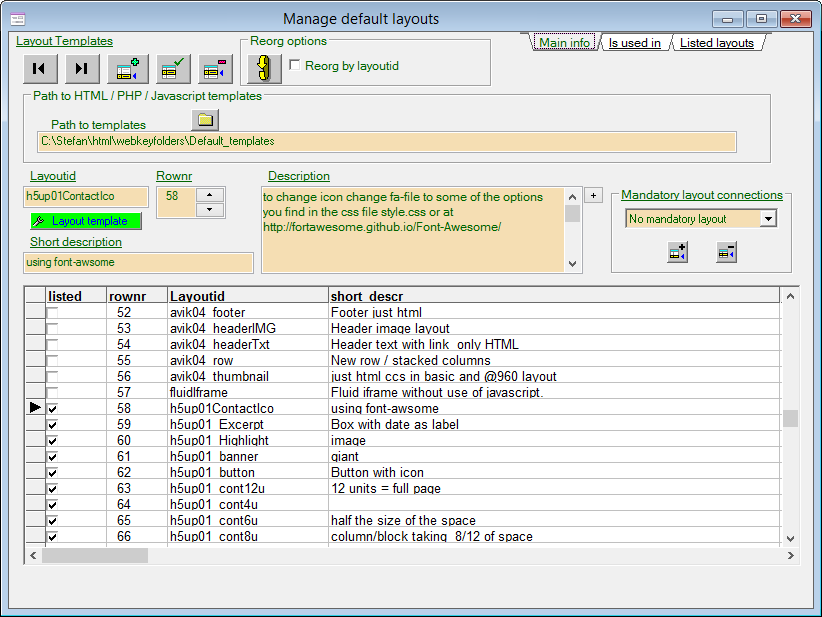Switch to Is used in tab
The width and height of the screenshot is (822, 617).
coord(634,43)
